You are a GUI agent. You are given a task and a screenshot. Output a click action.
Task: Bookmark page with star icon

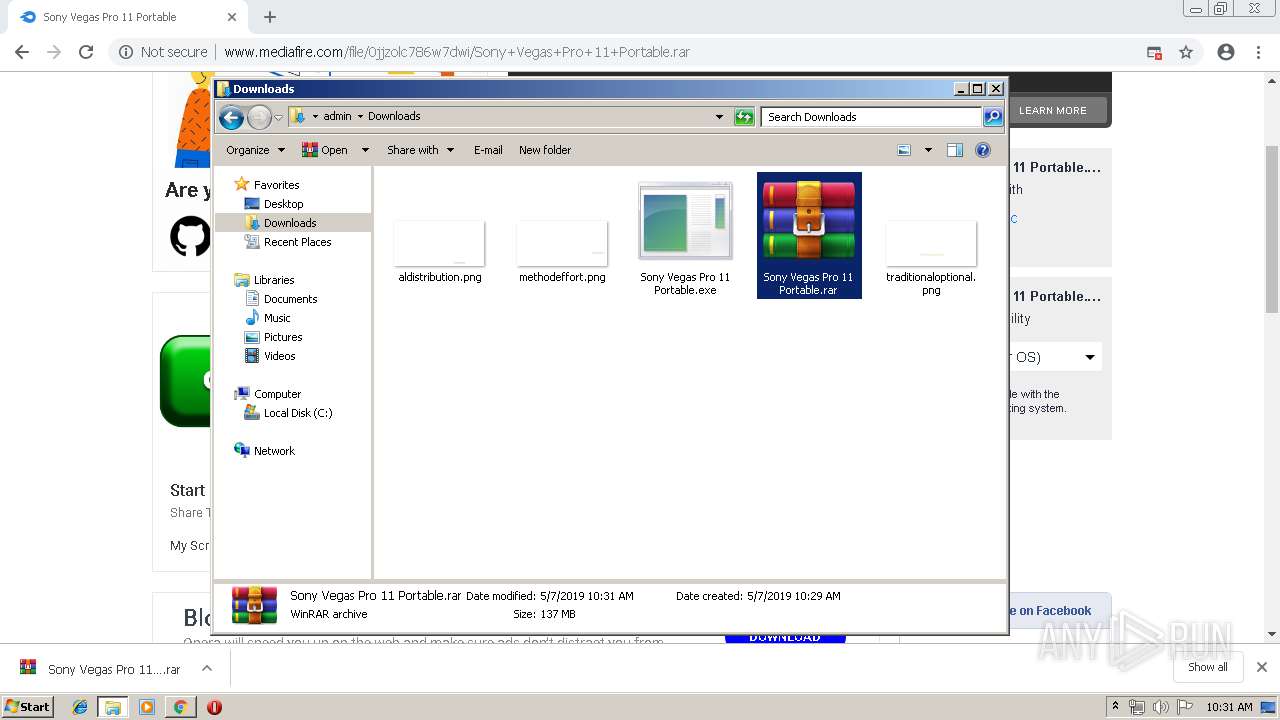[x=1186, y=52]
